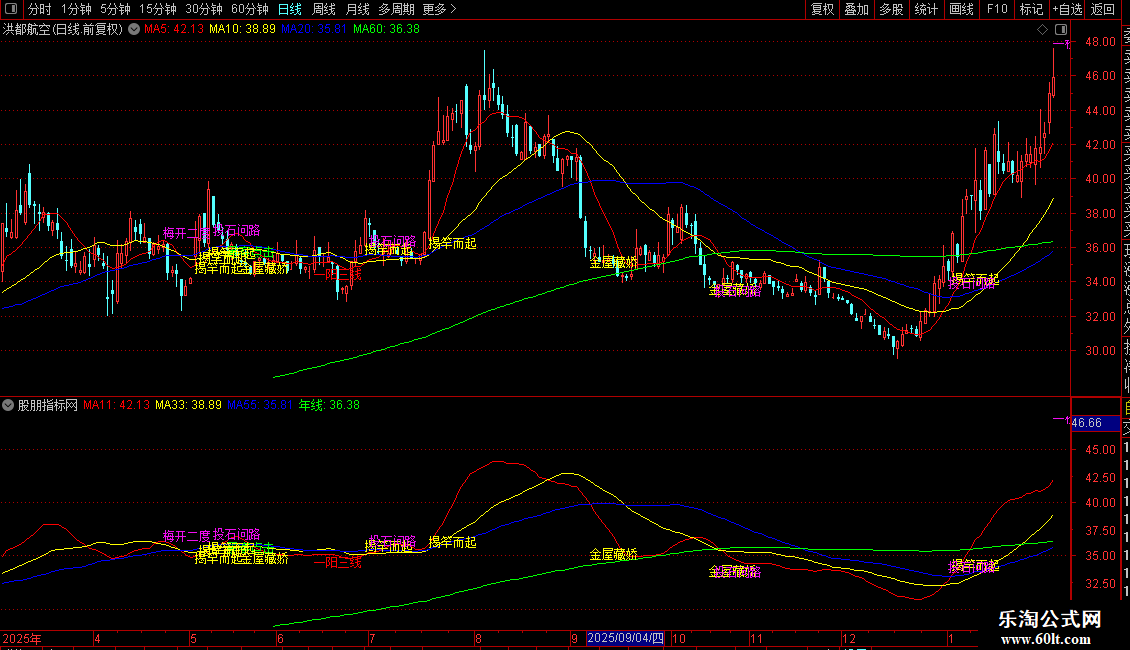This screenshot has width=1130, height=650.
Task: Switch to the 周线 weekly tab
Action: pyautogui.click(x=324, y=9)
